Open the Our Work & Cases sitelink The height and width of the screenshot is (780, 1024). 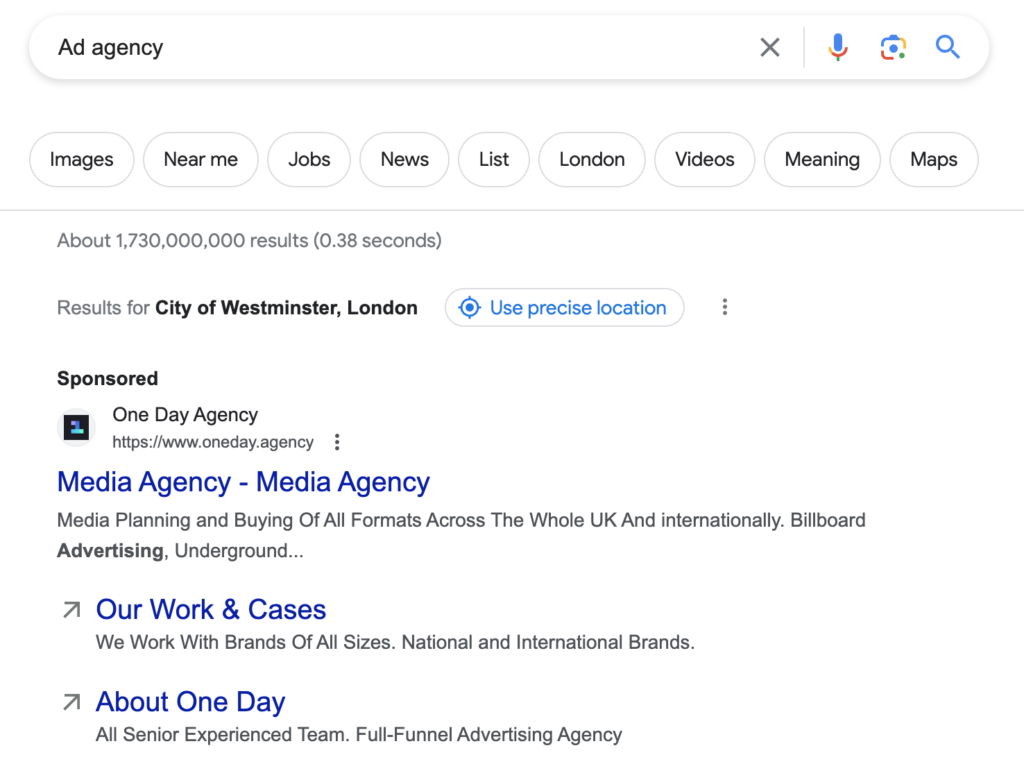click(211, 610)
